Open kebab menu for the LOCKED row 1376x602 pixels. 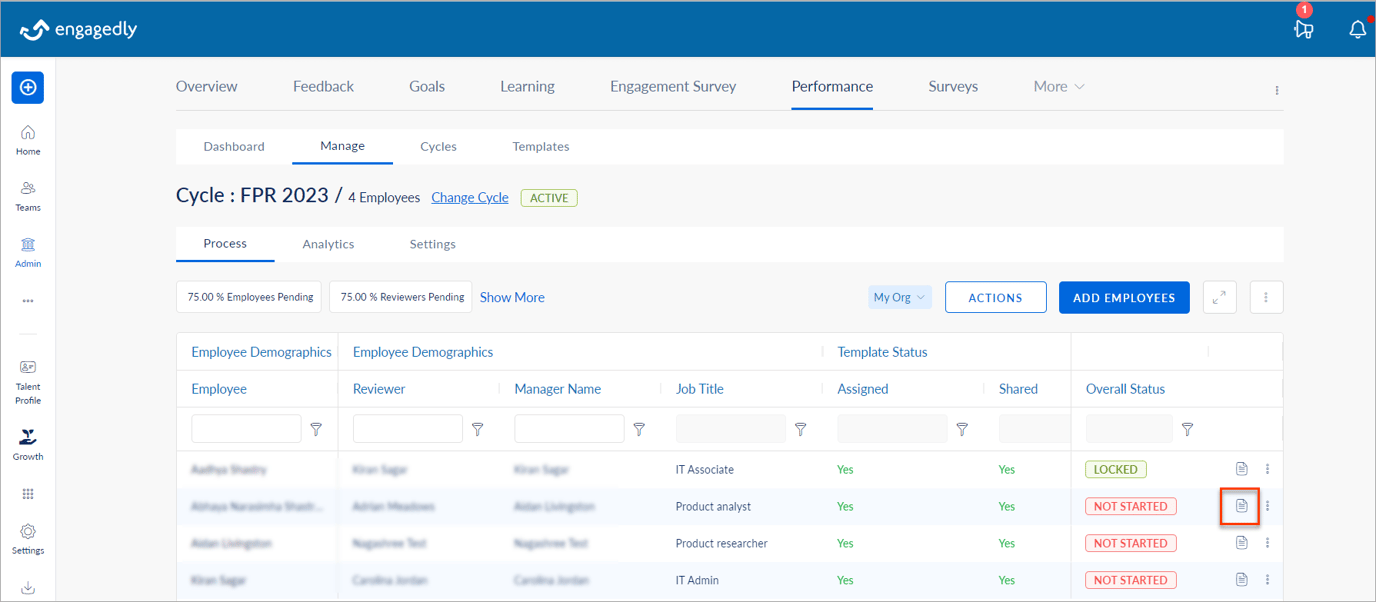1267,469
